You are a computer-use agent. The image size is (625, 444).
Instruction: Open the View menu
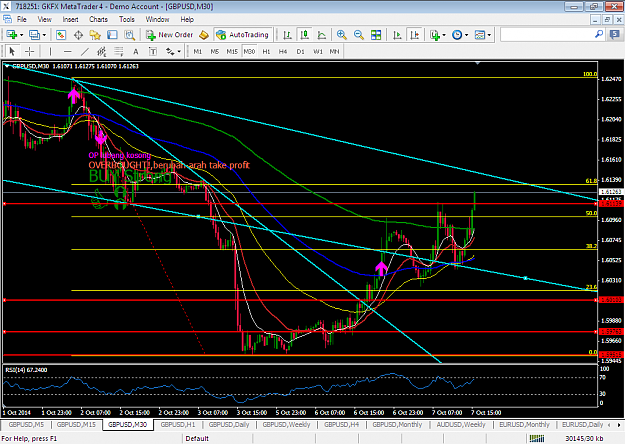tap(45, 19)
